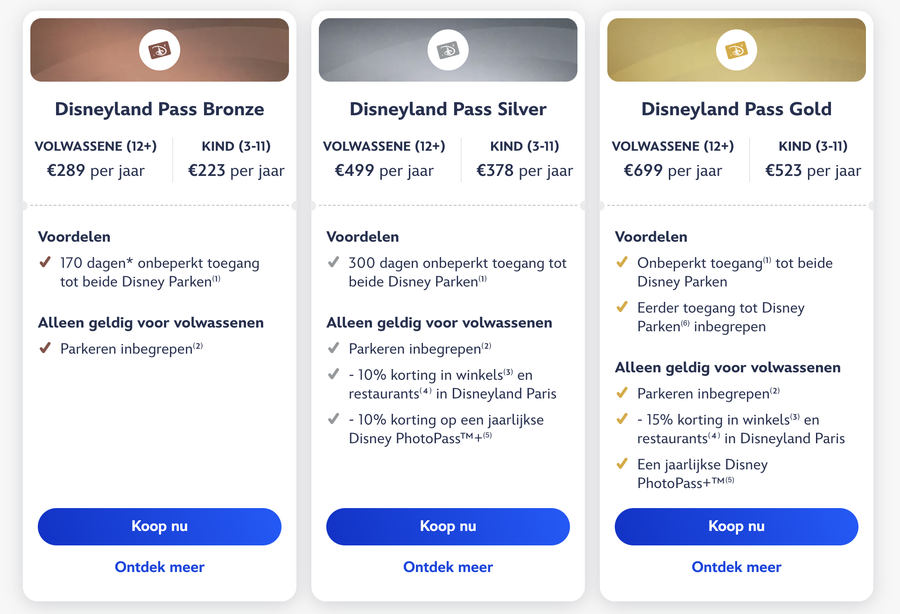Open Ontdek meer under Disneyland Pass Silver
Viewport: 900px width, 614px height.
447,567
